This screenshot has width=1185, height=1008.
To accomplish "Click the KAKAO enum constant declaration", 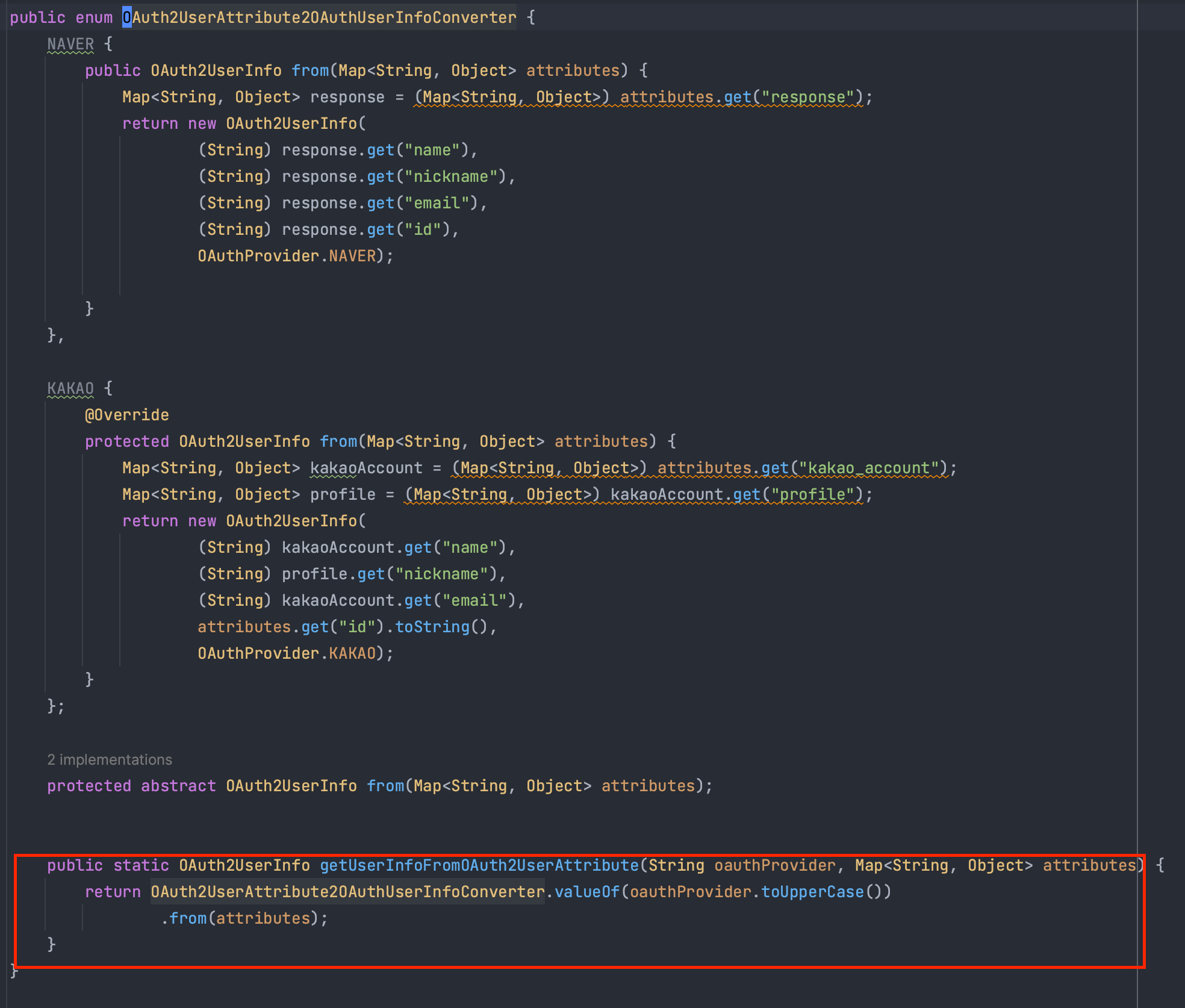I will (x=70, y=388).
